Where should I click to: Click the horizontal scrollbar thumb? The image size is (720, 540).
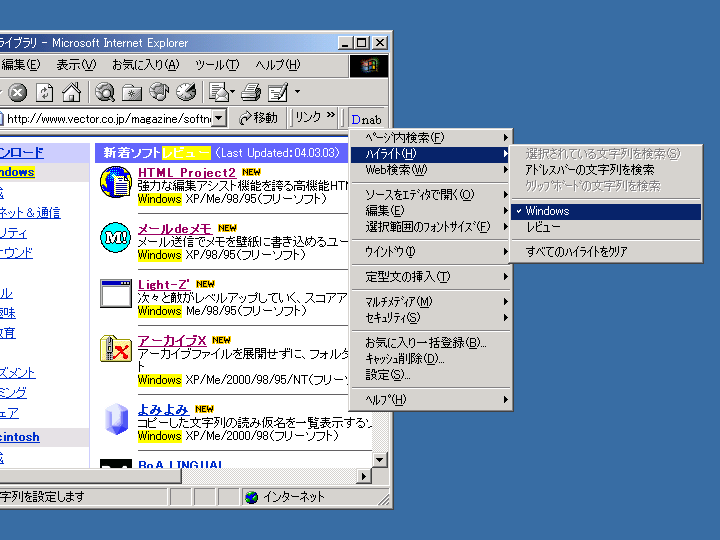90,476
